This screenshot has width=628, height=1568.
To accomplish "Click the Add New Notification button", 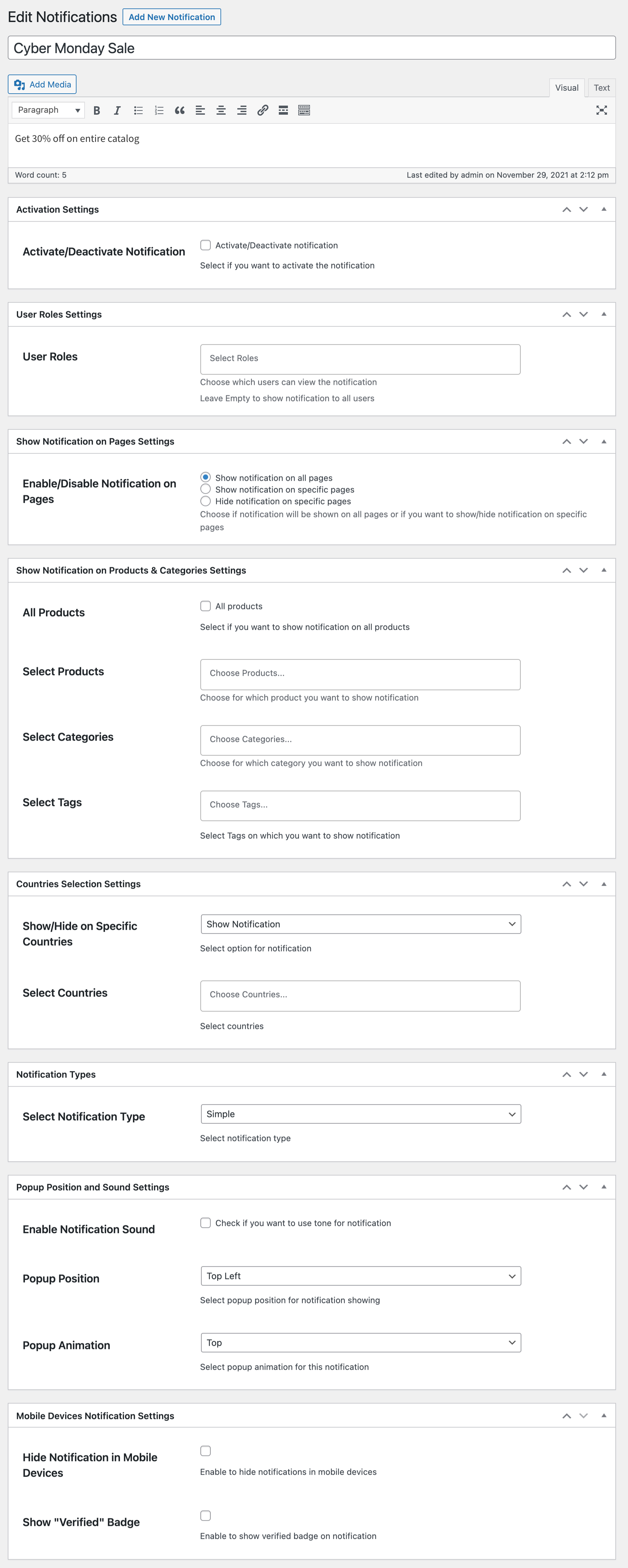I will coord(171,17).
